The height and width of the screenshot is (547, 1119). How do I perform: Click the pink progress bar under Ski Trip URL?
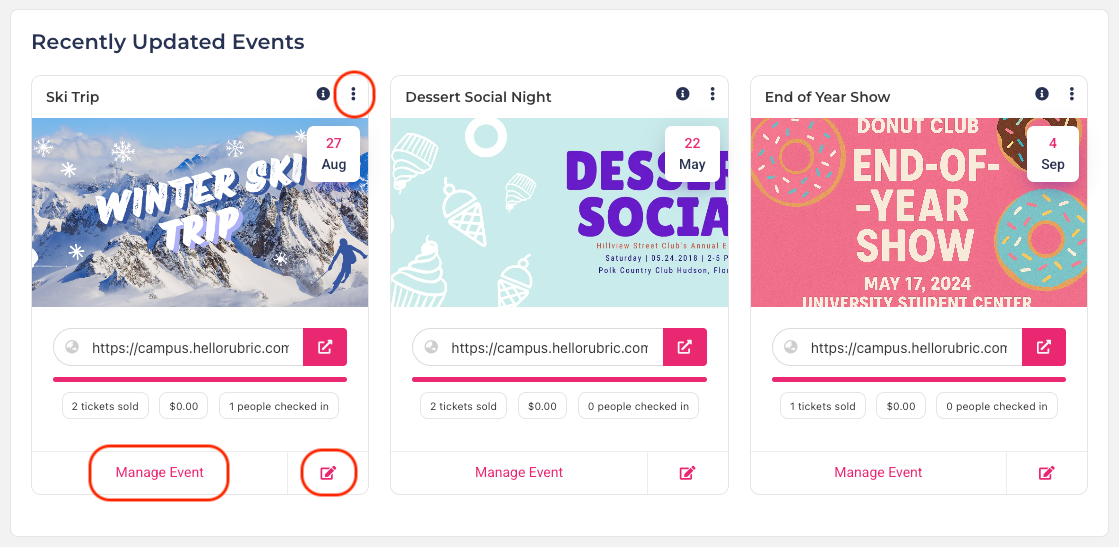tap(200, 379)
